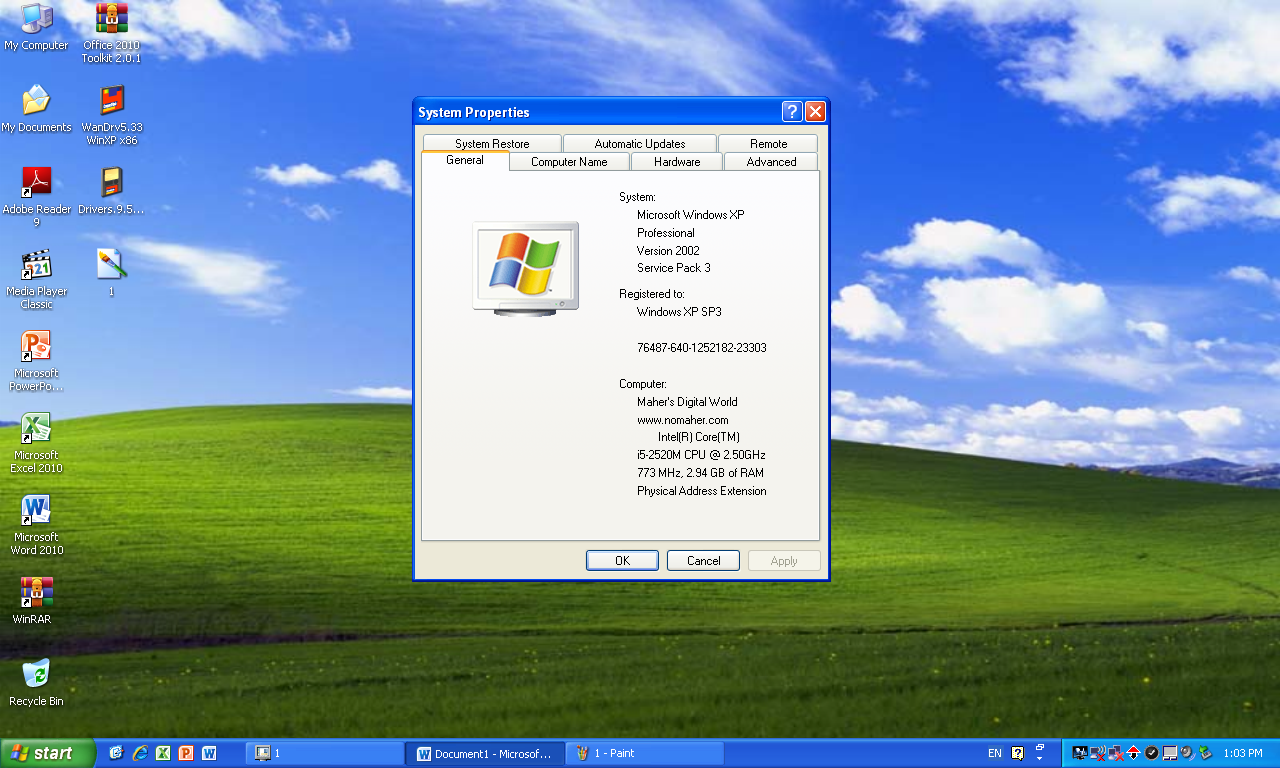Launch Word from the quick launch bar
The image size is (1280, 768).
click(209, 753)
